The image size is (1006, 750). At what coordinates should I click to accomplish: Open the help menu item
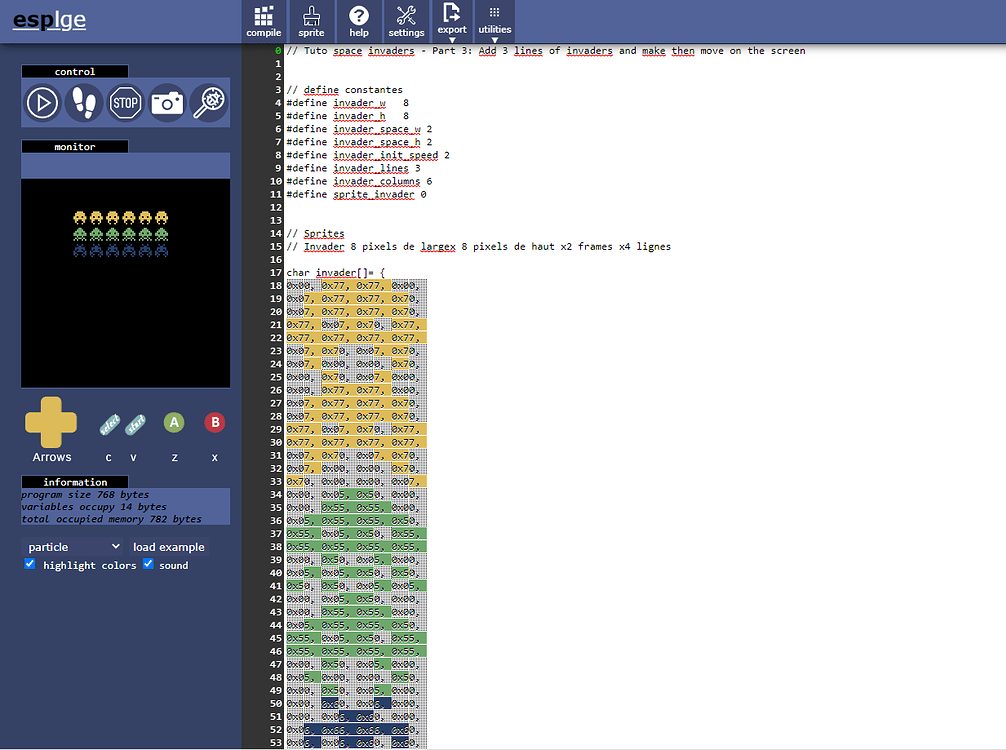[359, 21]
